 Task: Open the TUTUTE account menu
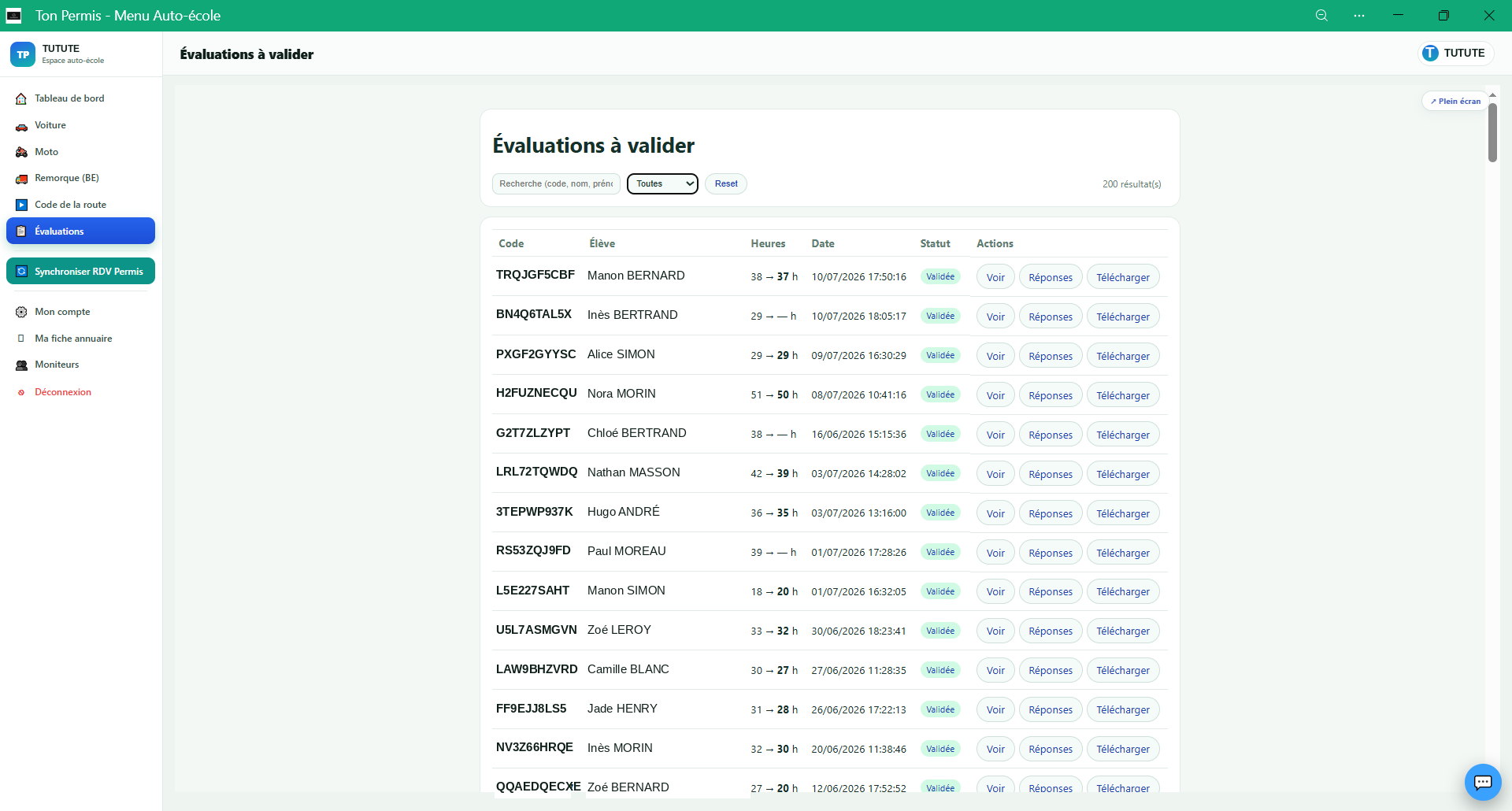[1456, 53]
